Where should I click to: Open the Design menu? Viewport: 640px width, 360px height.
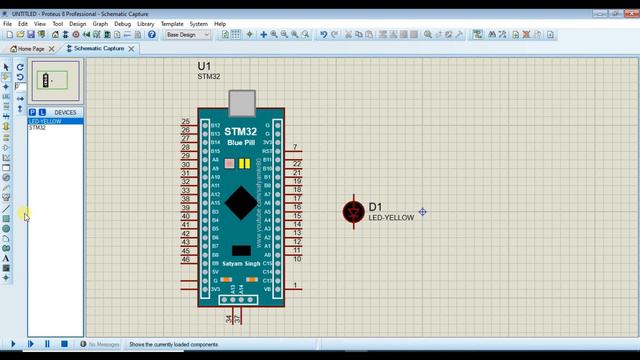(x=78, y=24)
